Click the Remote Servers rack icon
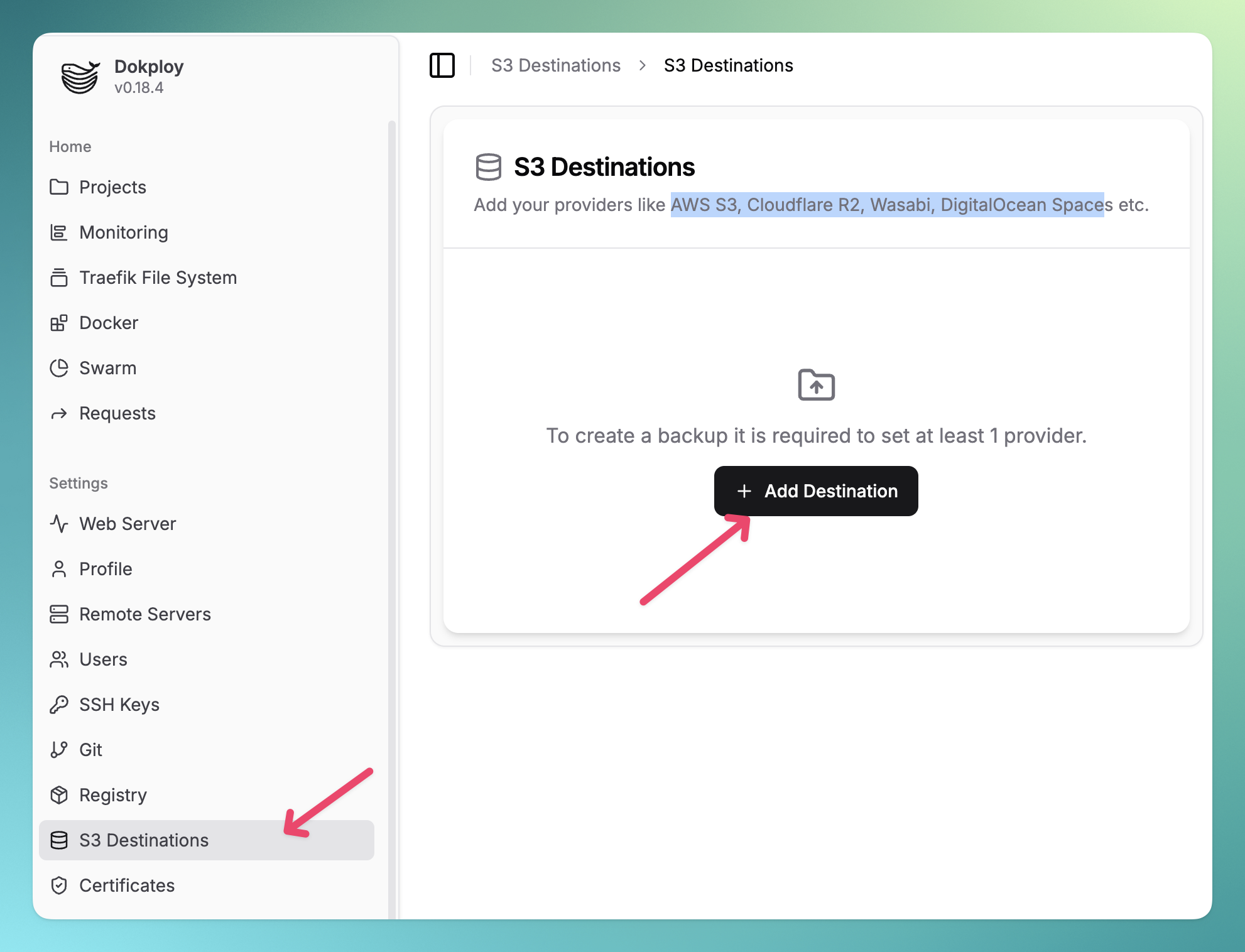Image resolution: width=1245 pixels, height=952 pixels. pyautogui.click(x=59, y=614)
